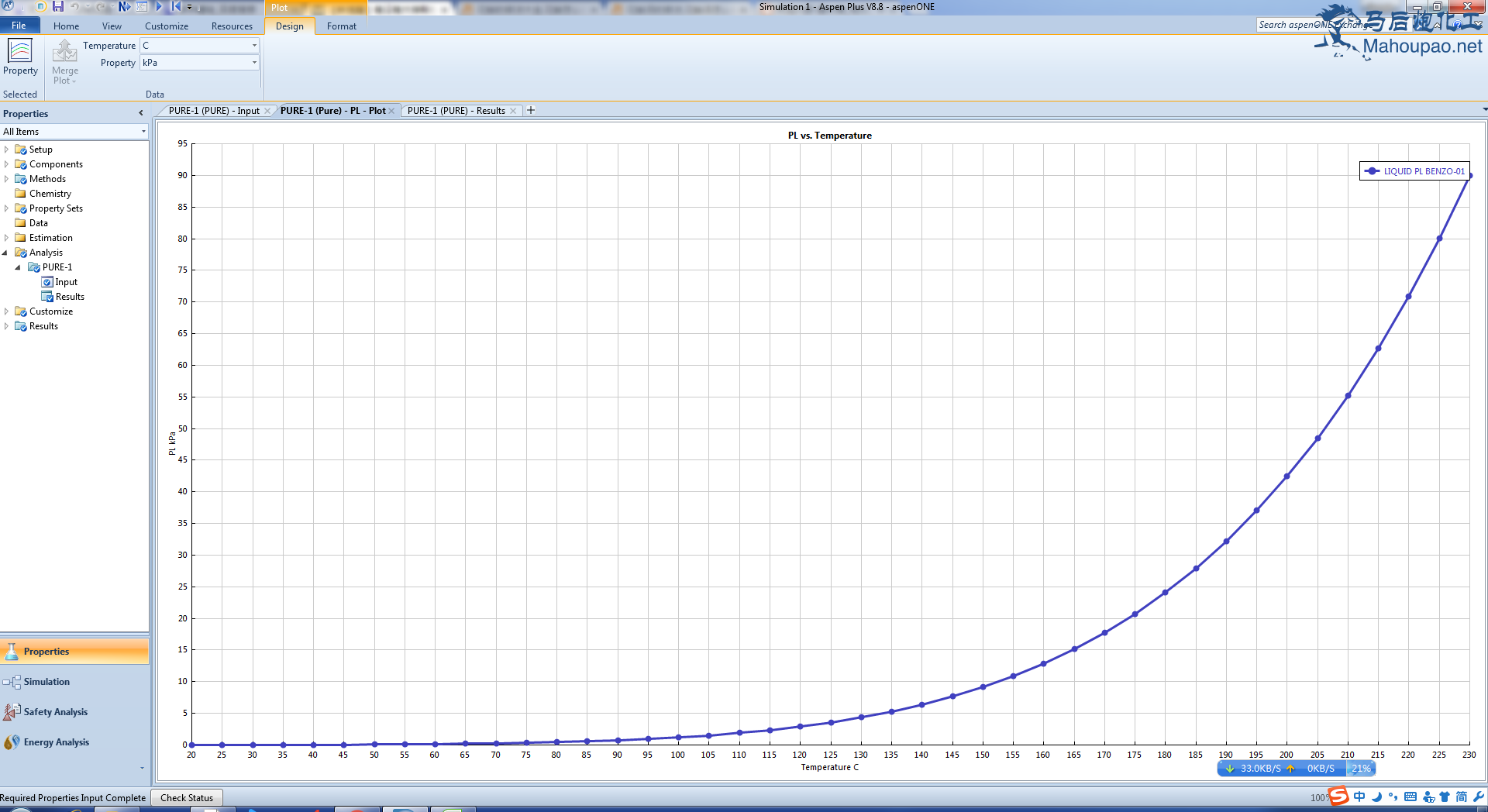The width and height of the screenshot is (1488, 812).
Task: Expand the Methods tree node arrow
Action: point(7,179)
